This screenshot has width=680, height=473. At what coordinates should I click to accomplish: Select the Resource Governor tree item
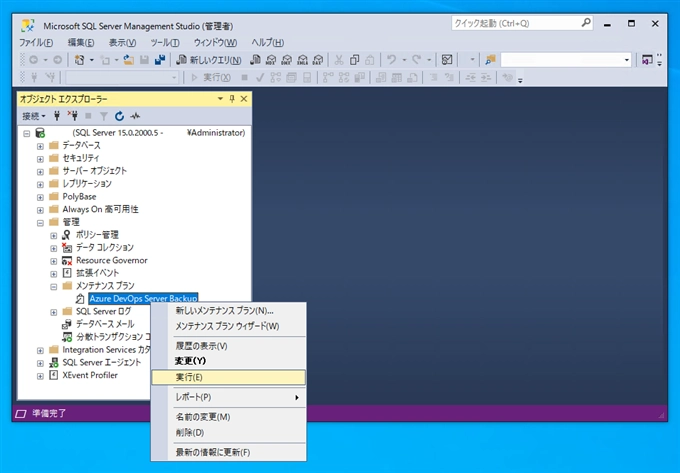(x=111, y=260)
